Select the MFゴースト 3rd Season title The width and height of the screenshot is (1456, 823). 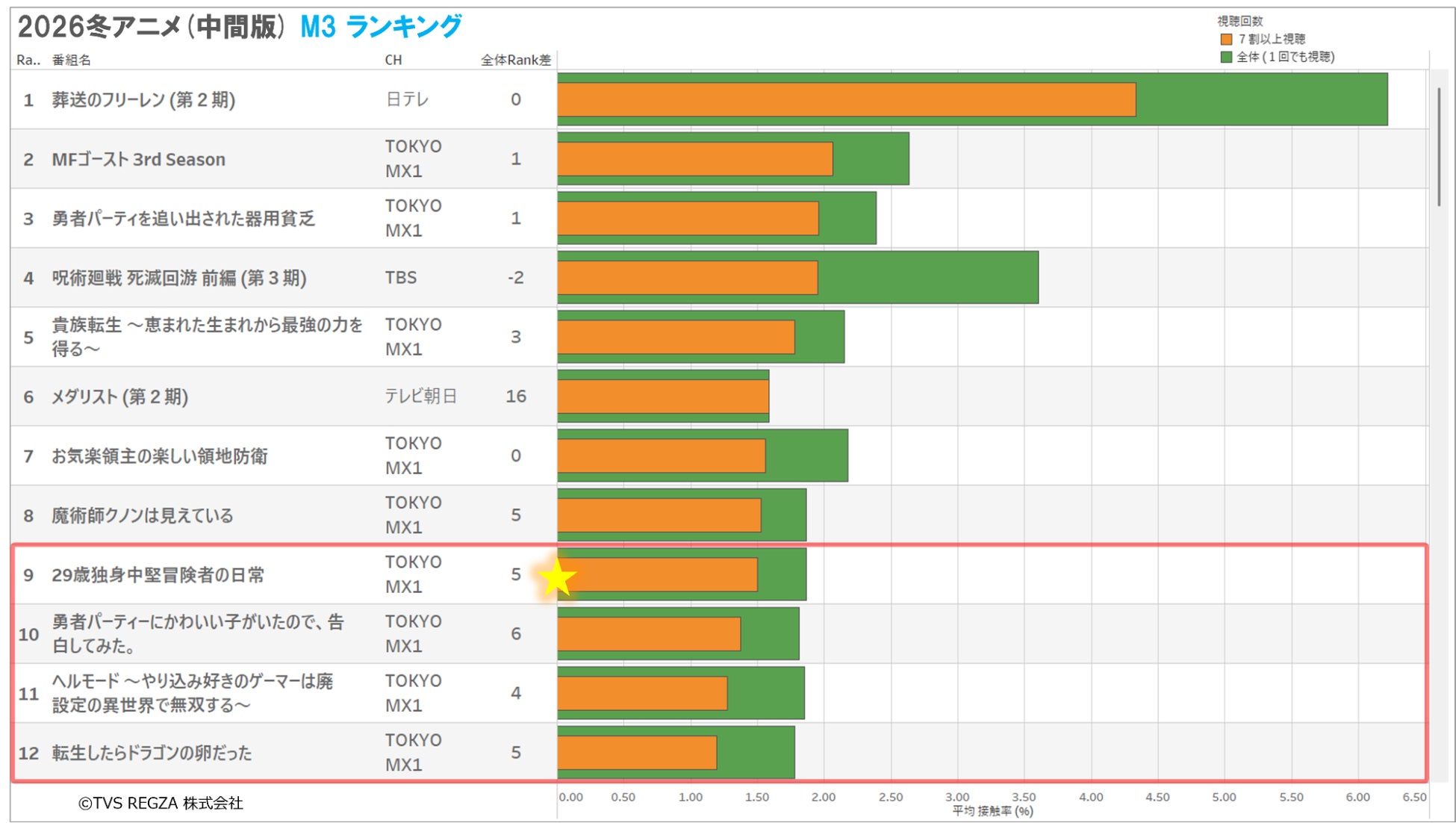click(x=138, y=160)
